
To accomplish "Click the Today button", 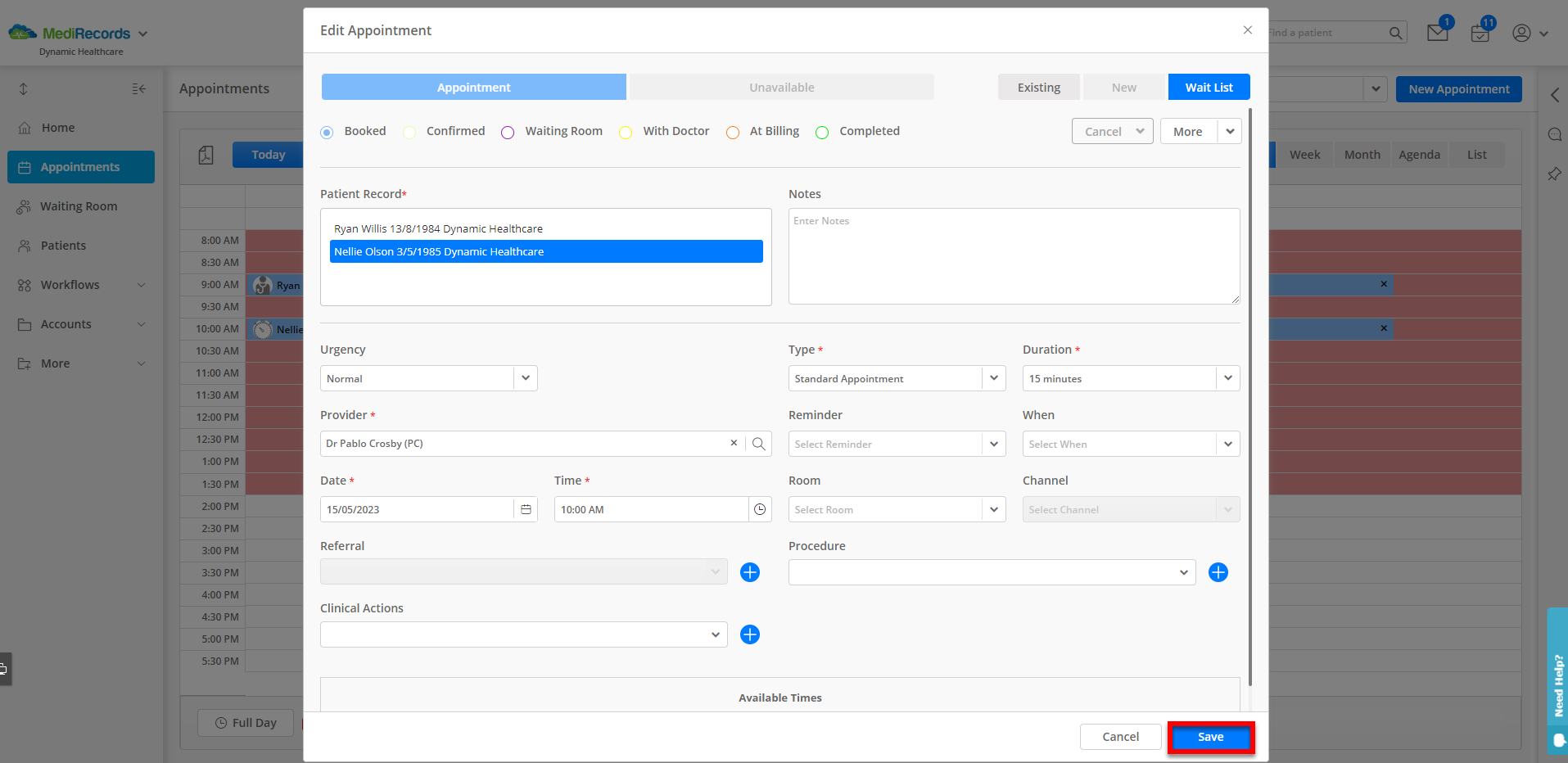I will click(269, 154).
